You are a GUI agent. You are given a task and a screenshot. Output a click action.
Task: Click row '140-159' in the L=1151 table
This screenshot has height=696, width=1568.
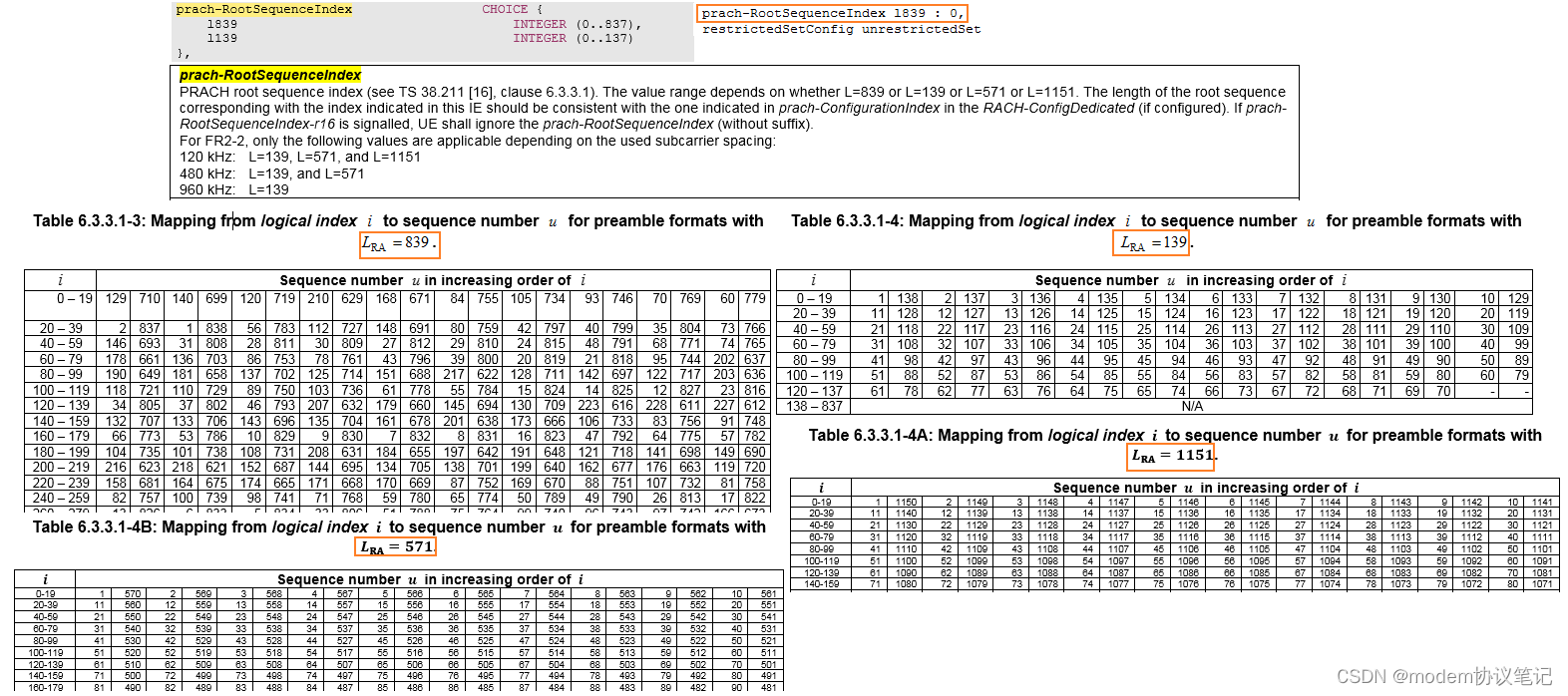1173,584
